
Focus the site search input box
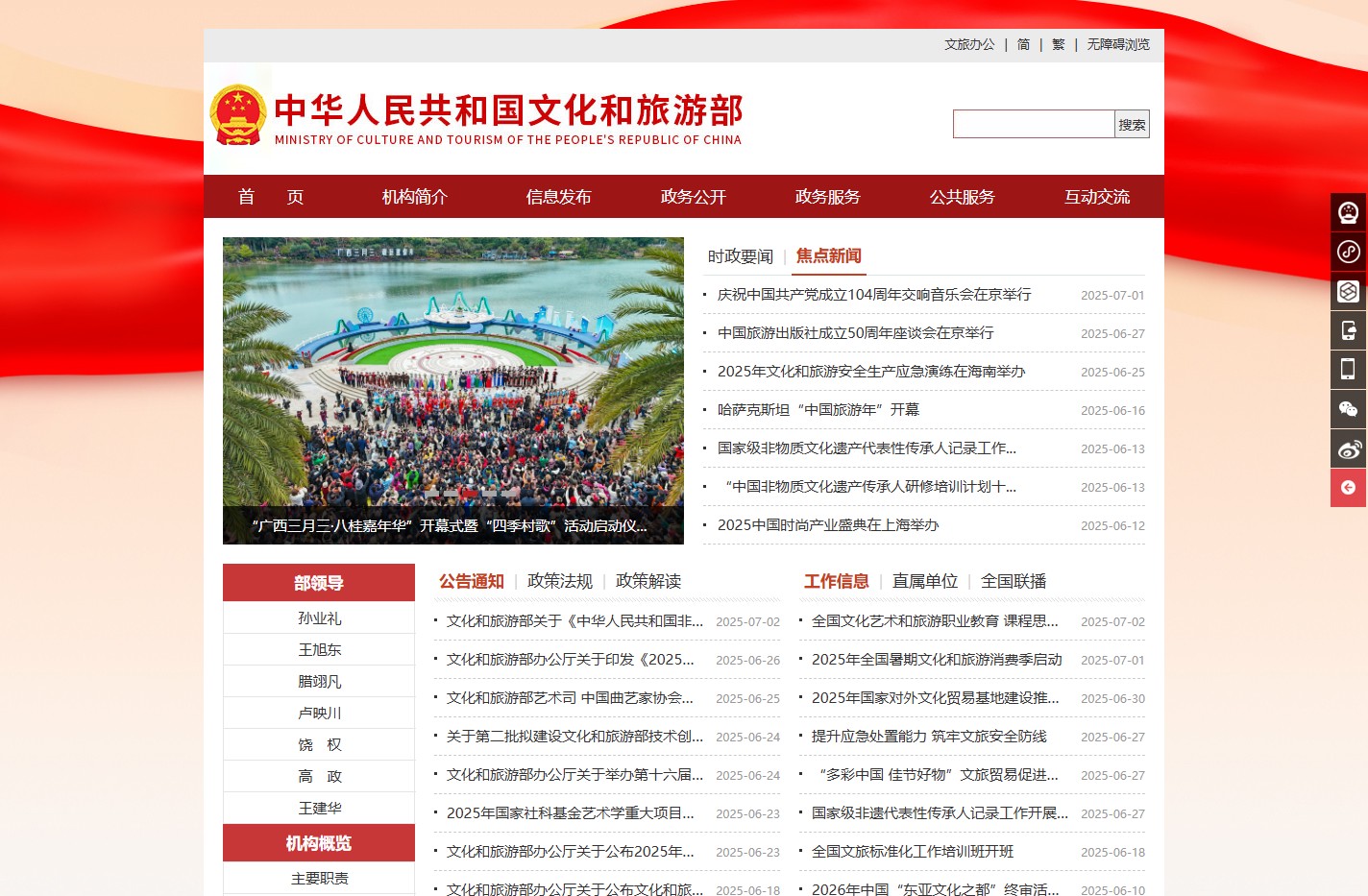pos(1034,124)
